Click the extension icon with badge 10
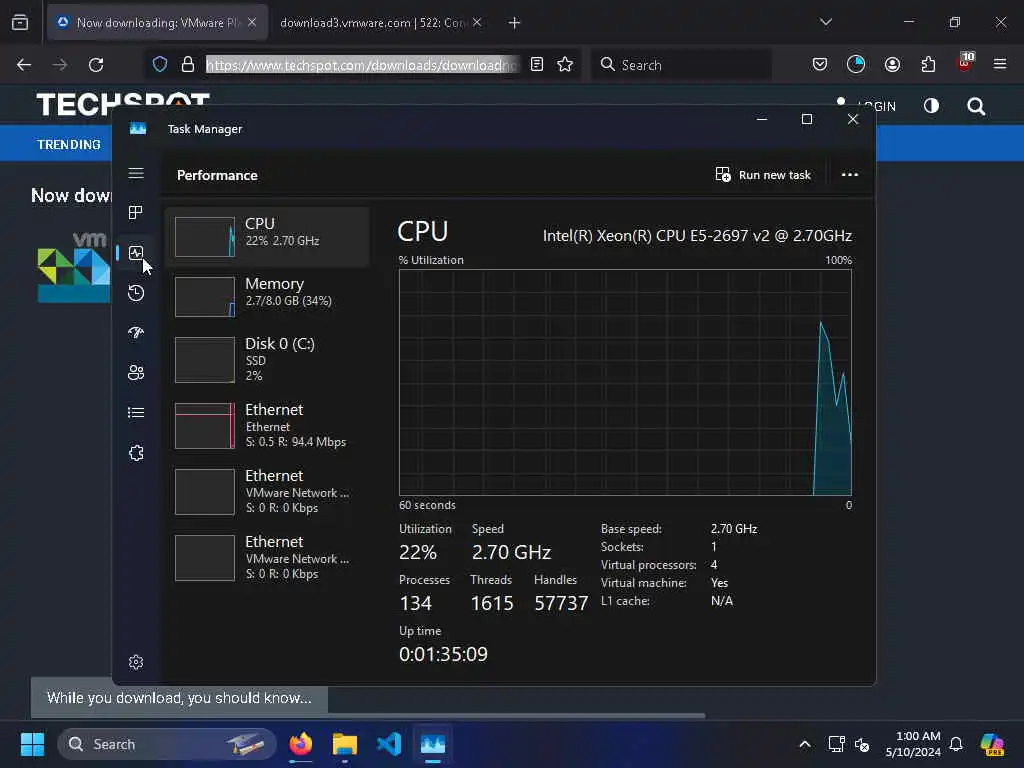The image size is (1024, 768). point(965,63)
